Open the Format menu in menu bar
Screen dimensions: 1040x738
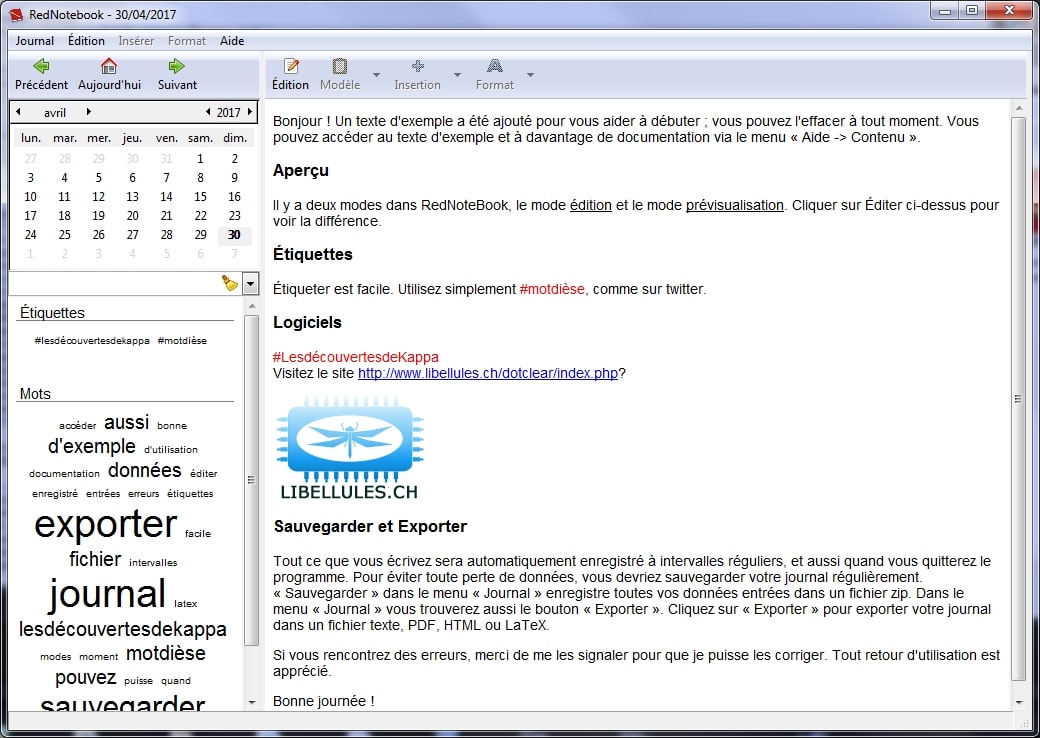pos(186,40)
